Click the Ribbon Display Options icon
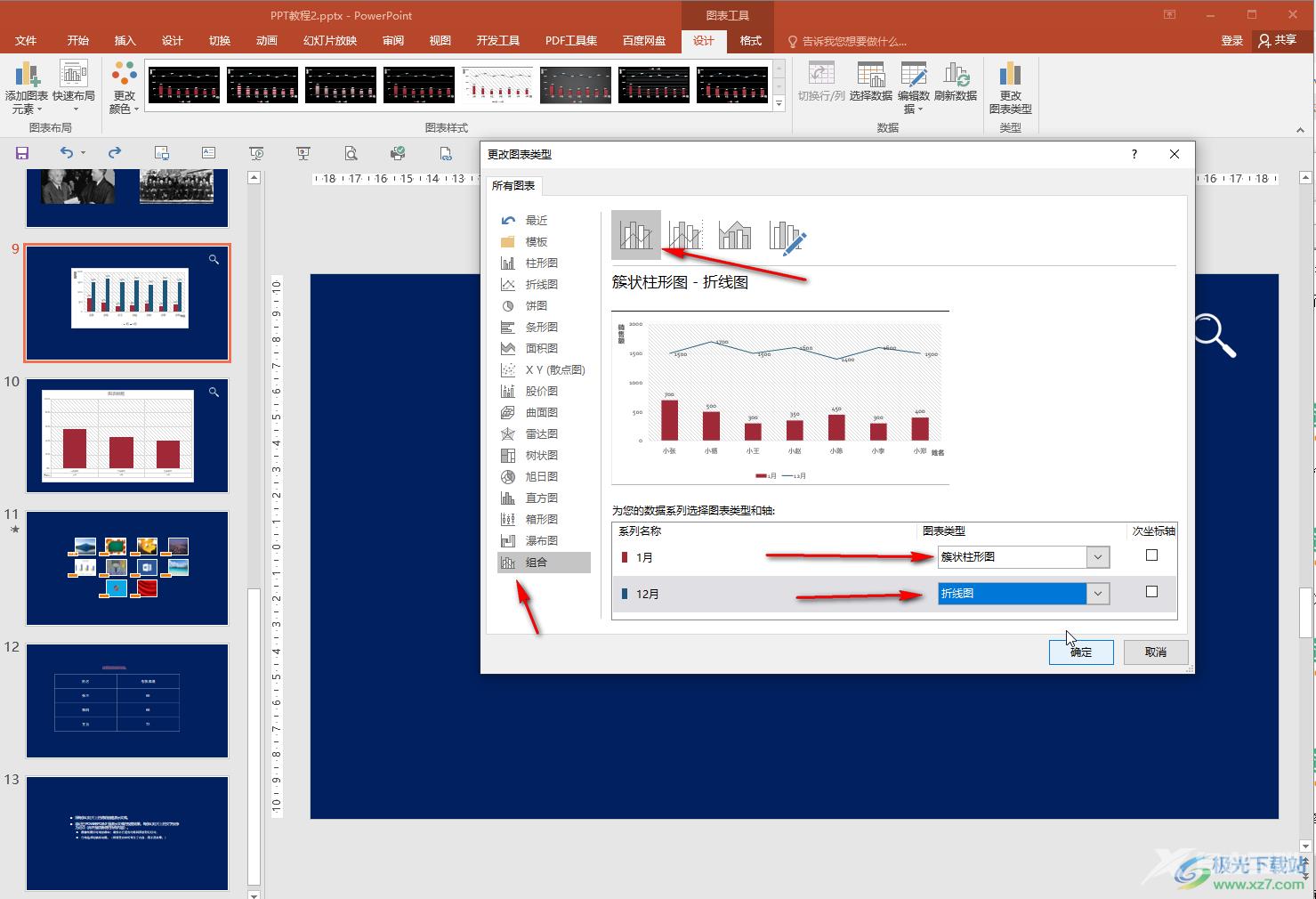Viewport: 1316px width, 899px height. click(x=1169, y=14)
